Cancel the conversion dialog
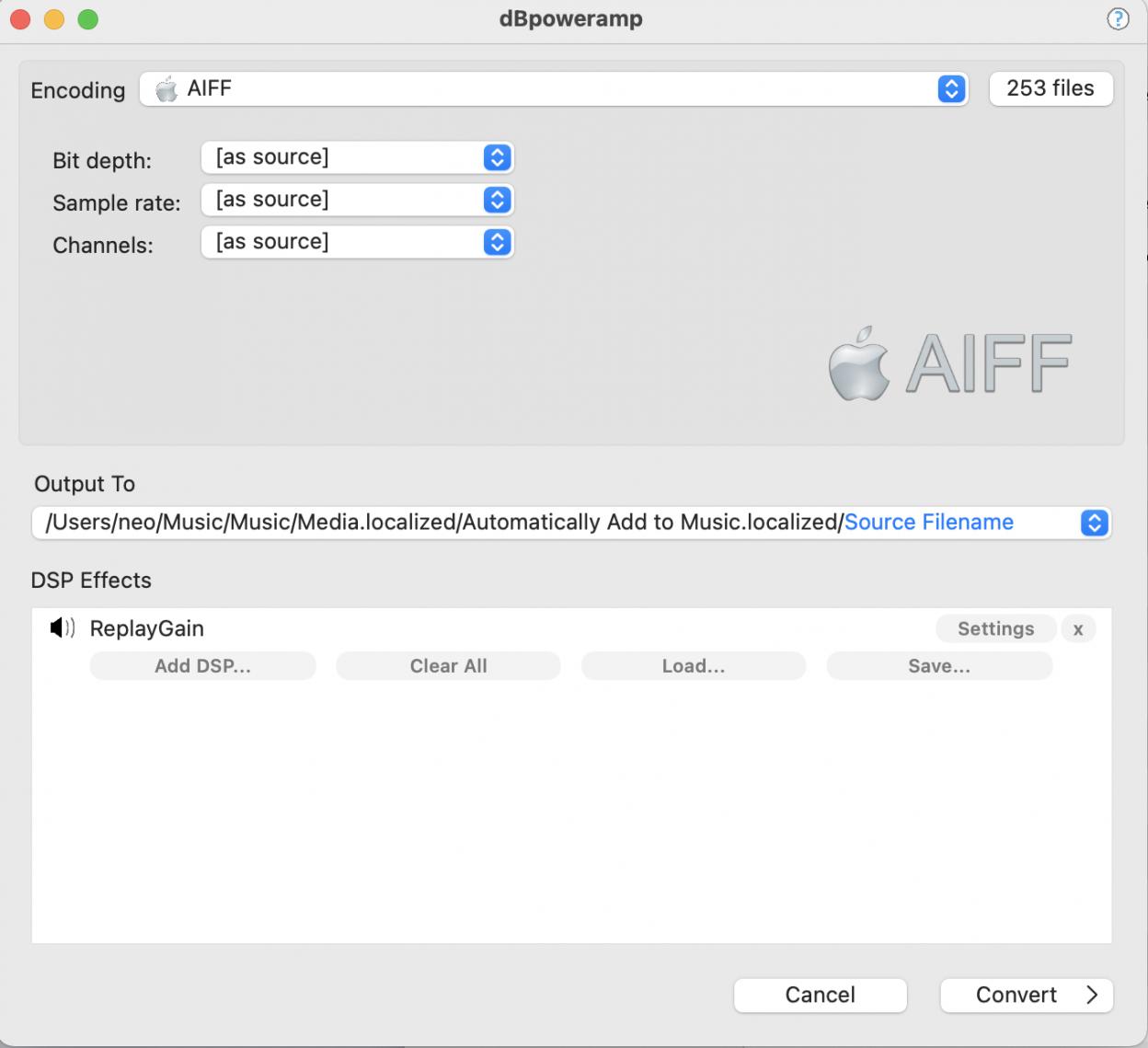Image resolution: width=1148 pixels, height=1048 pixels. tap(820, 995)
